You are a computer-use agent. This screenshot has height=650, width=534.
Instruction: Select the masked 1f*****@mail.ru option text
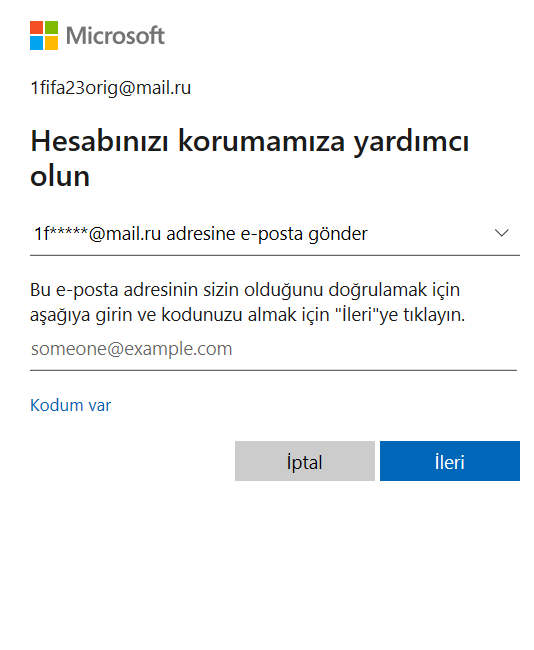97,234
